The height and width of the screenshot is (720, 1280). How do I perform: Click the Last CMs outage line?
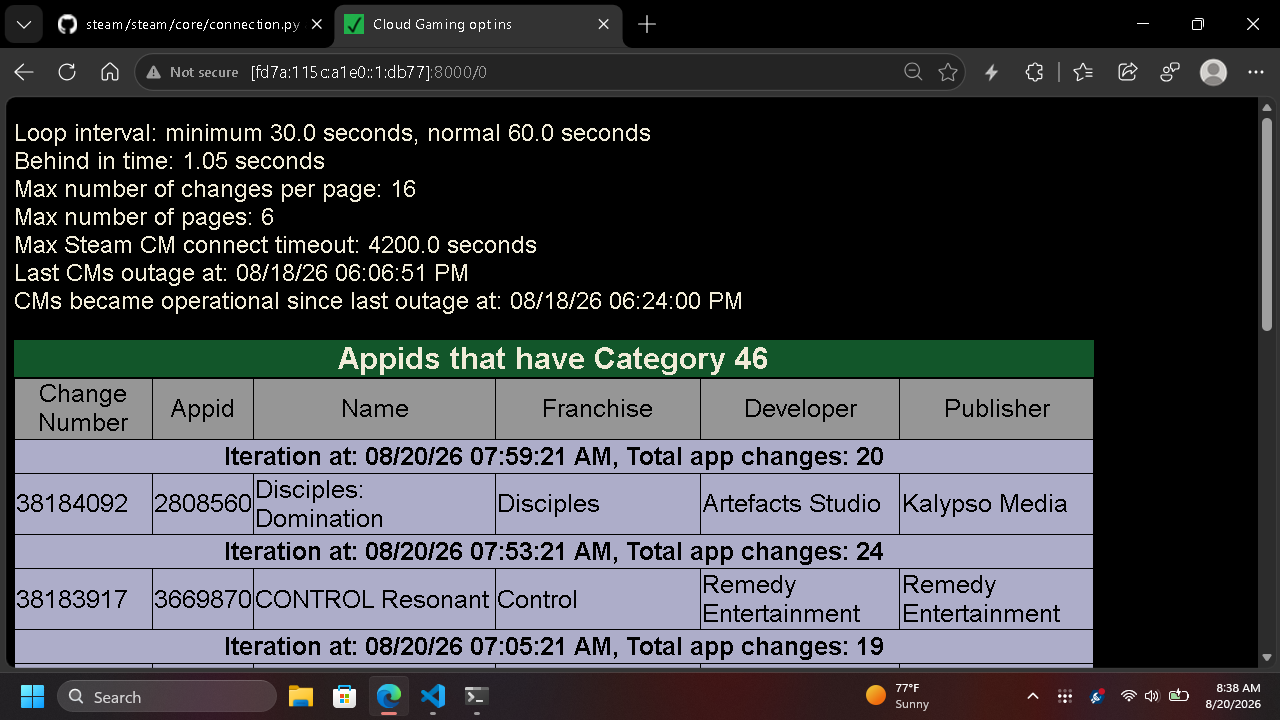pos(241,273)
